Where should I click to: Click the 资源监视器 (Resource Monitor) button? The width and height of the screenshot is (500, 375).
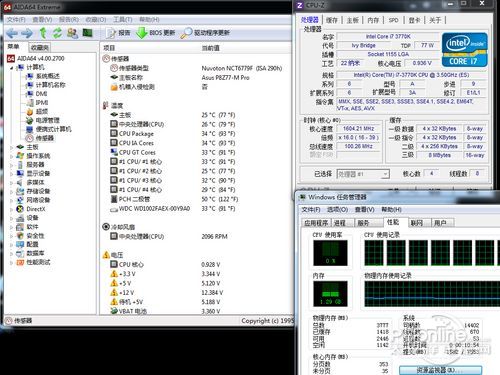440,370
